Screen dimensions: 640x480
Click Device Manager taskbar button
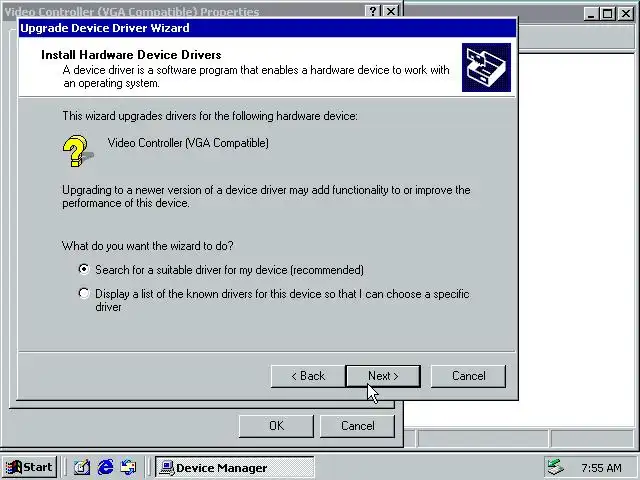click(235, 468)
